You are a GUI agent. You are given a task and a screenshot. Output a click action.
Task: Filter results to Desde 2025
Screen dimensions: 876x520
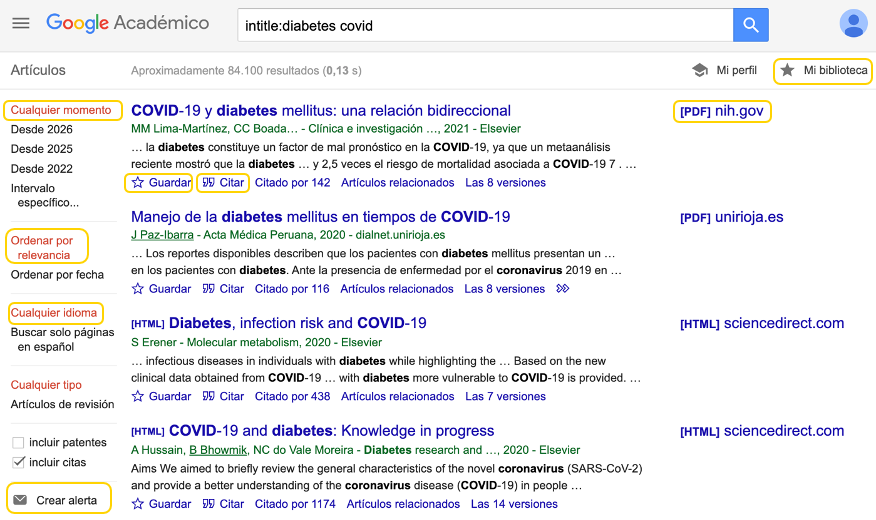click(41, 149)
